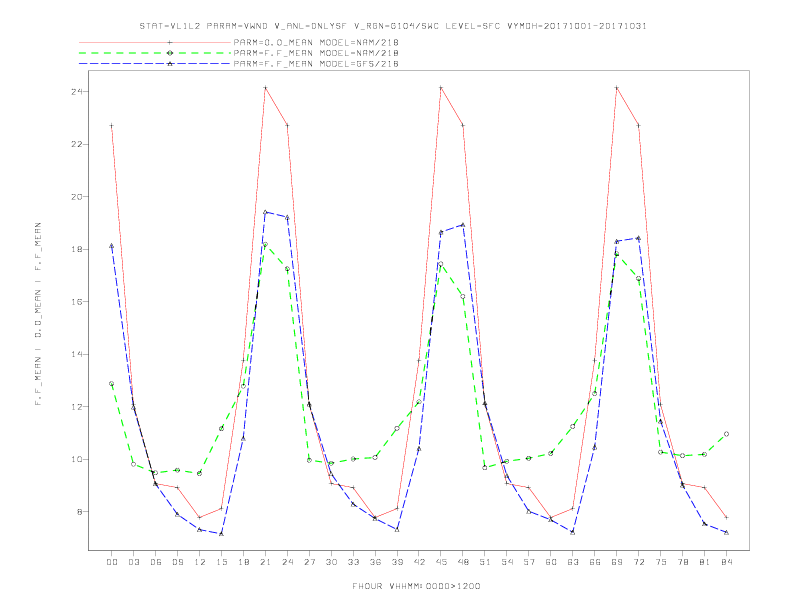Click the blue triangle data point at hour 00

coord(112,246)
